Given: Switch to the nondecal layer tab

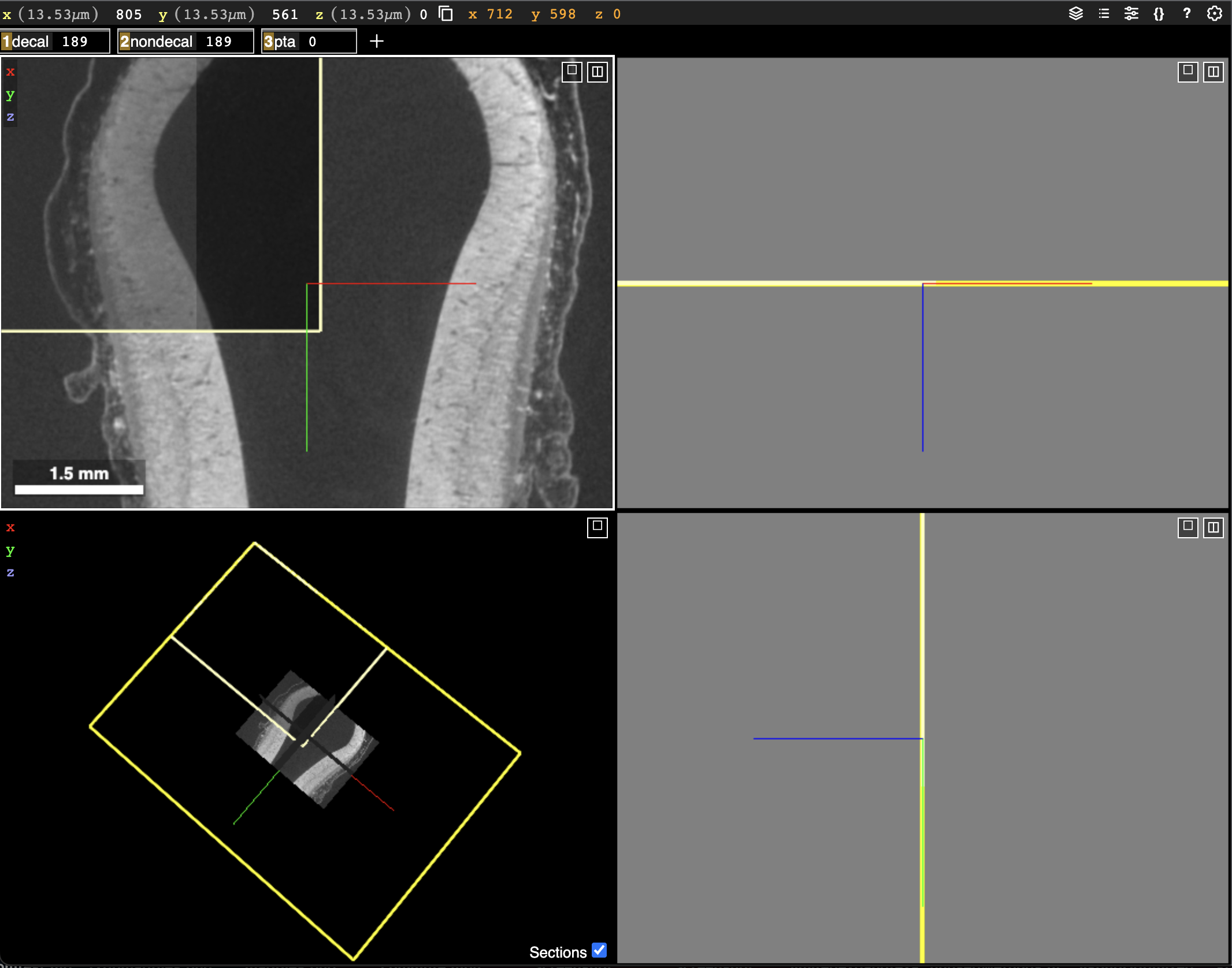Looking at the screenshot, I should [162, 41].
